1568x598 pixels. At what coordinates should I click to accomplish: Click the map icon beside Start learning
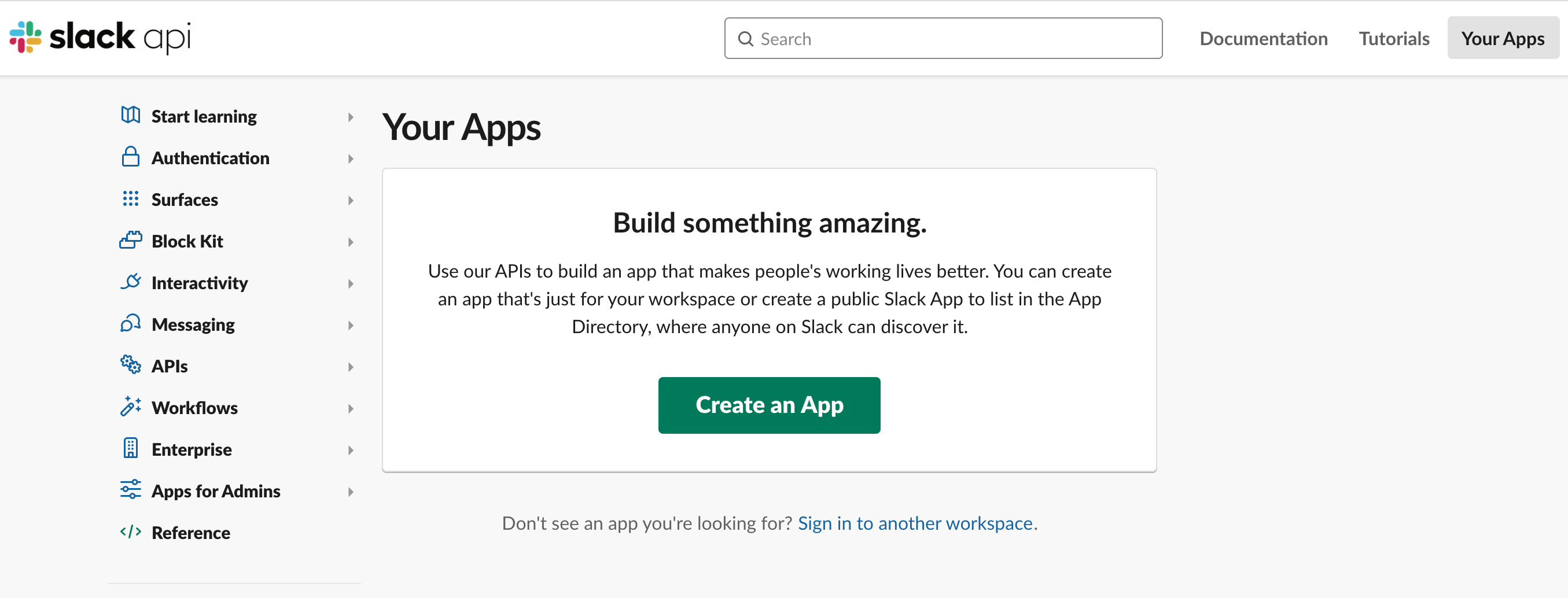click(x=130, y=115)
